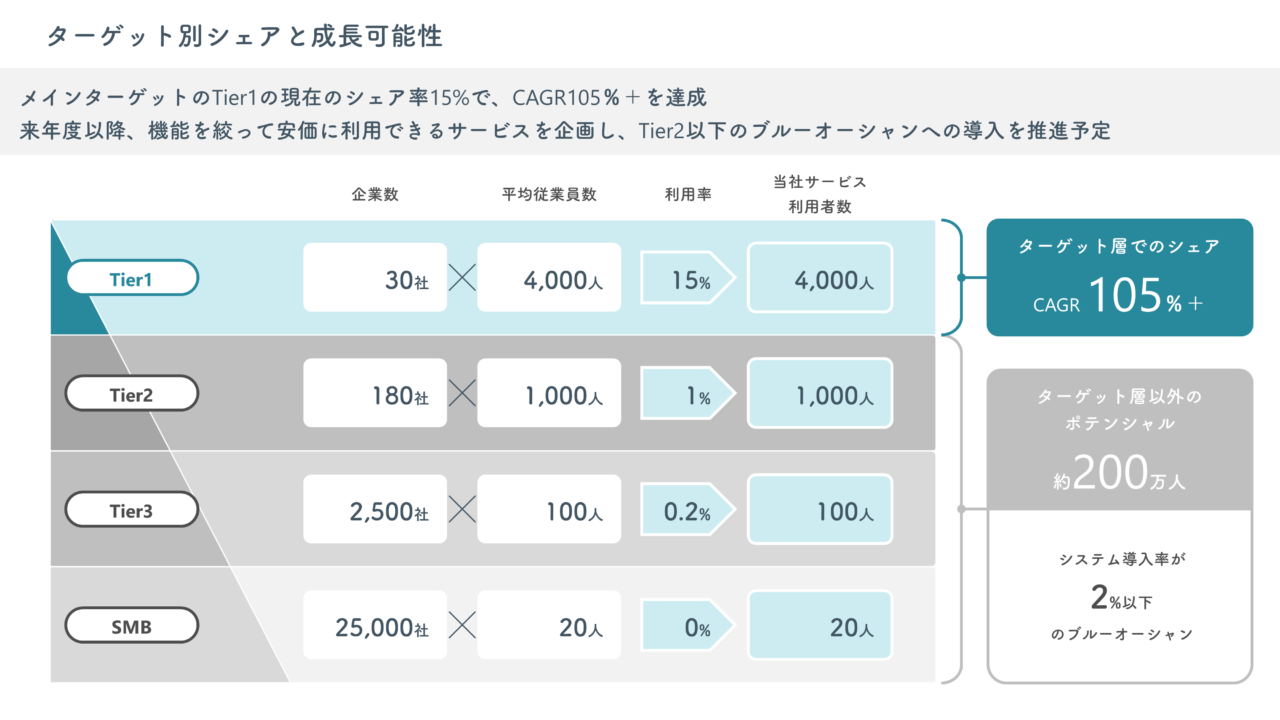Click the multiplication cross in the Tier1 row
This screenshot has width=1280, height=720.
point(462,278)
